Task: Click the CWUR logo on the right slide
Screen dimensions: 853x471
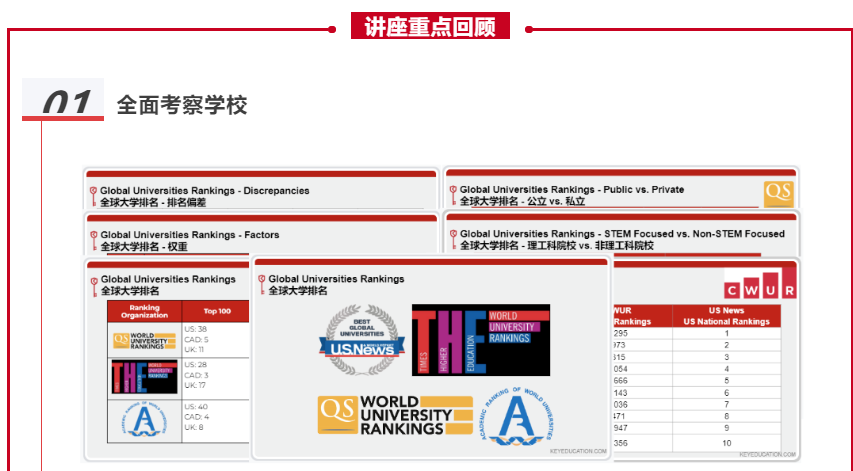Action: [760, 283]
